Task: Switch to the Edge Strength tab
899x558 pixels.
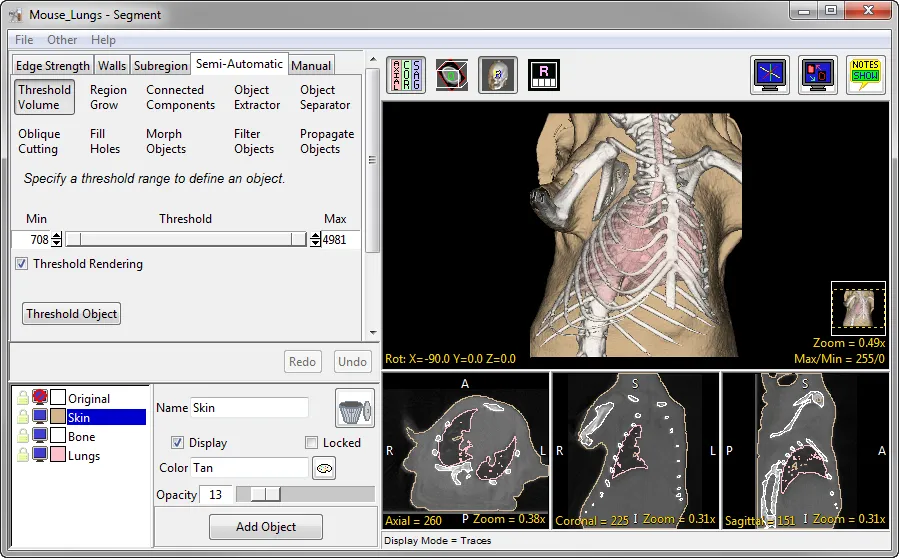Action: tap(52, 66)
